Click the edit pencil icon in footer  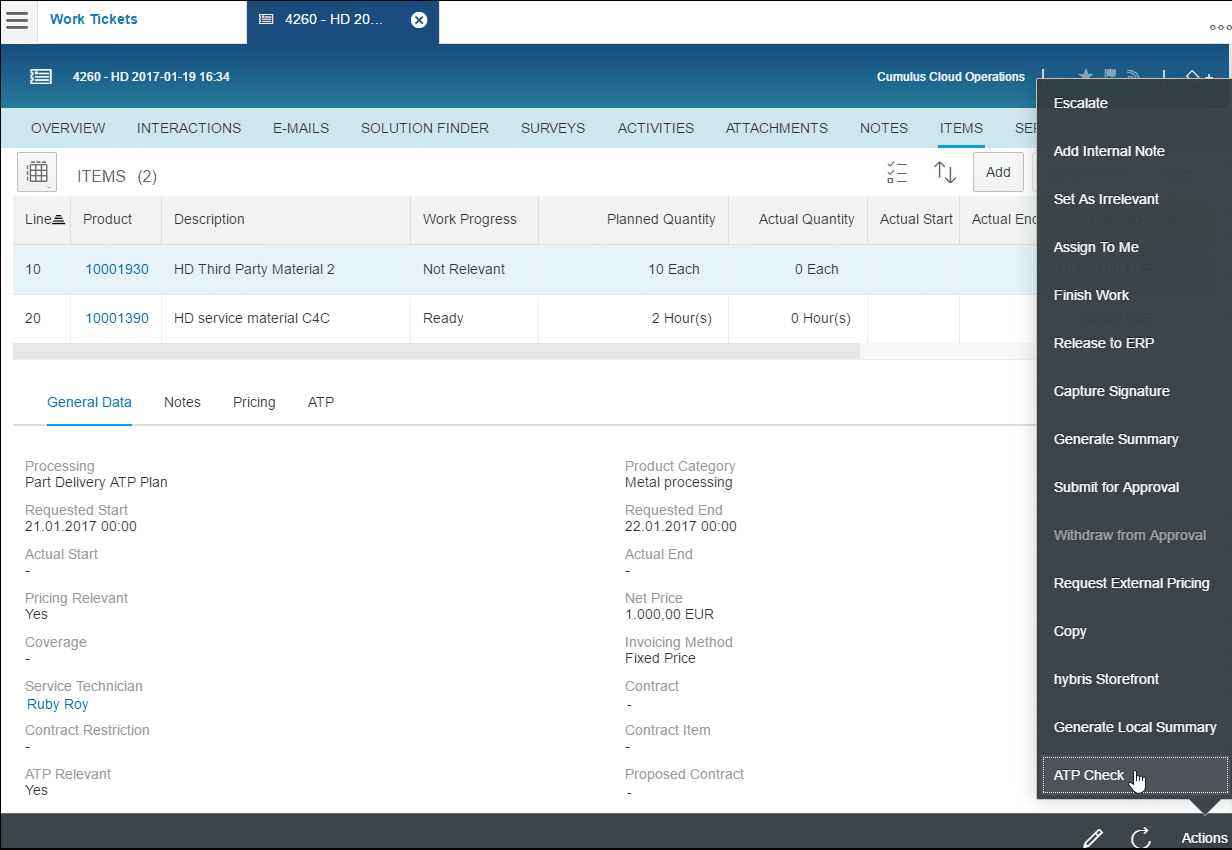(x=1093, y=837)
